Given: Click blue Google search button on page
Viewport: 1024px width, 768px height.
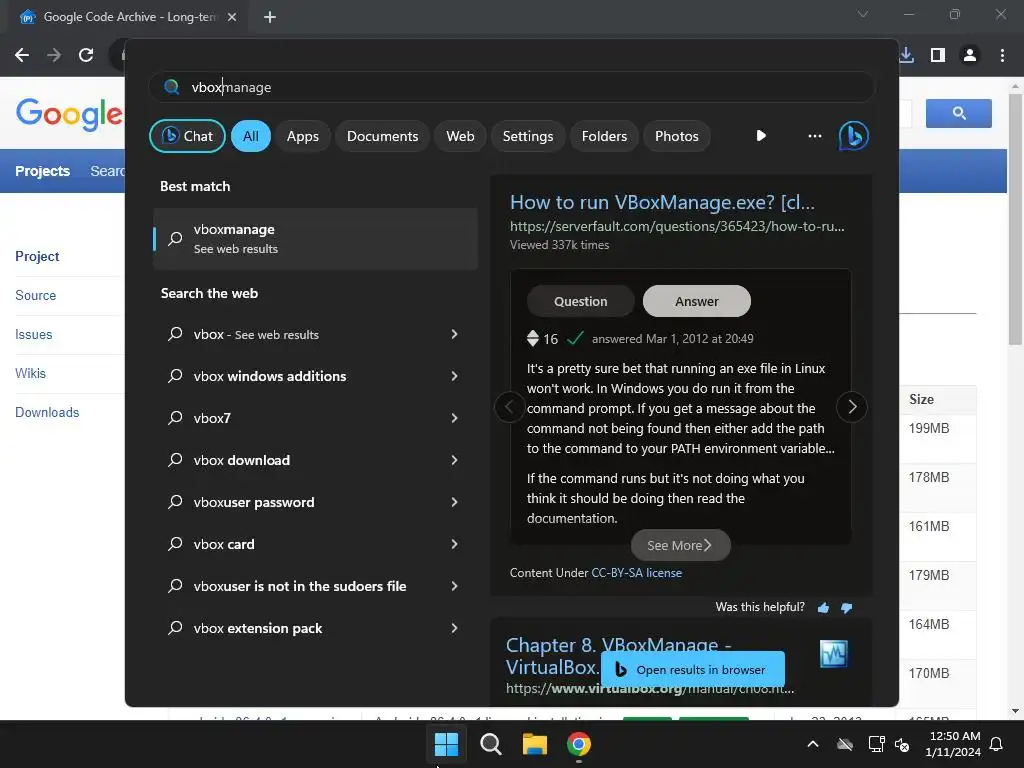Looking at the screenshot, I should pyautogui.click(x=959, y=114).
